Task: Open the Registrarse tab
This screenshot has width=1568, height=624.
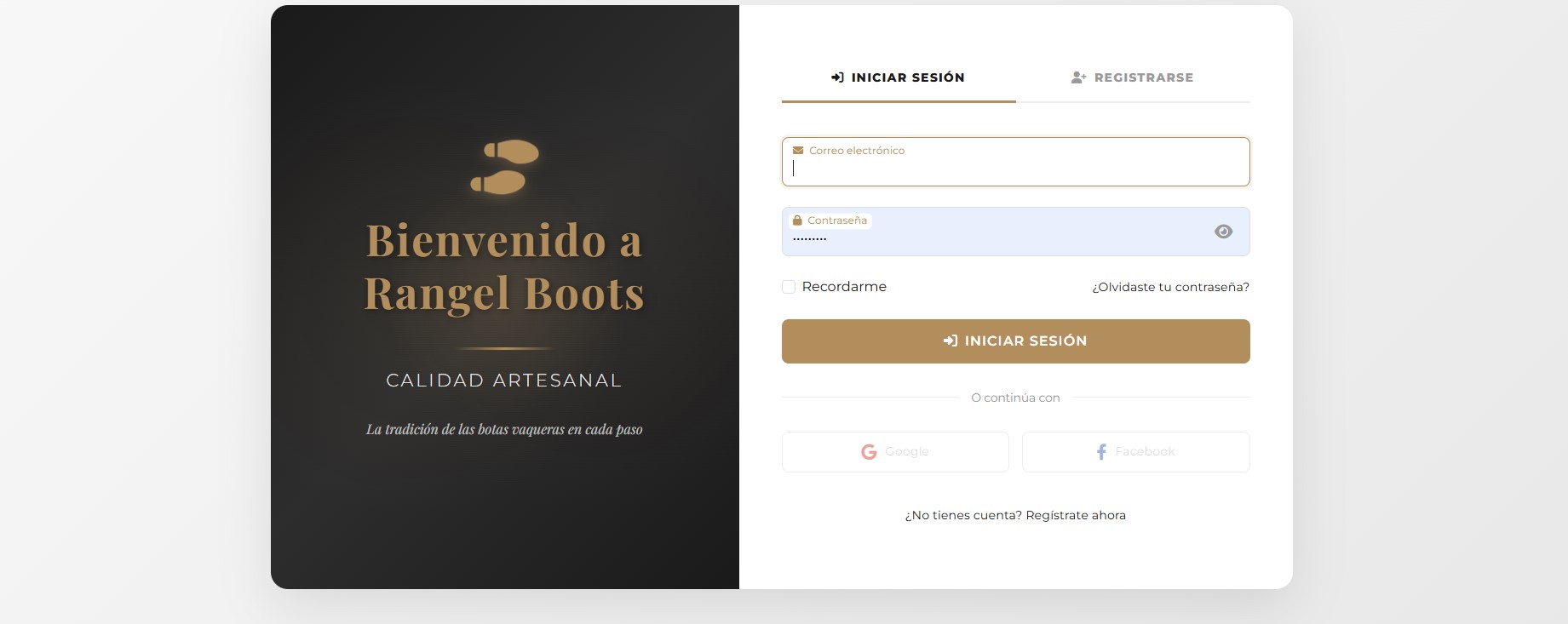Action: 1133,77
